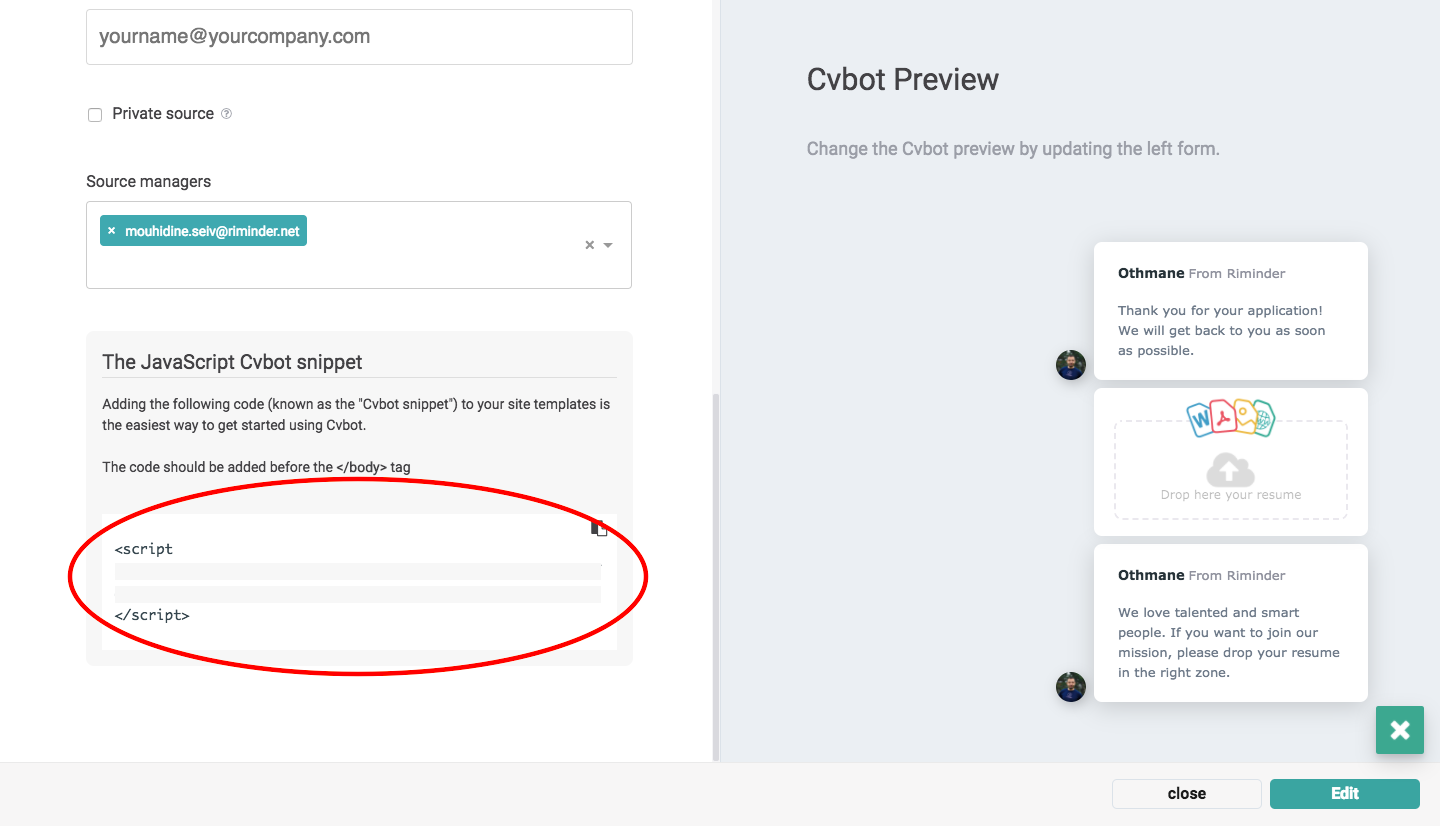Screen dimensions: 1440x826
Task: Remove mouhidine.seiv@riminder.net tag
Action: click(111, 231)
